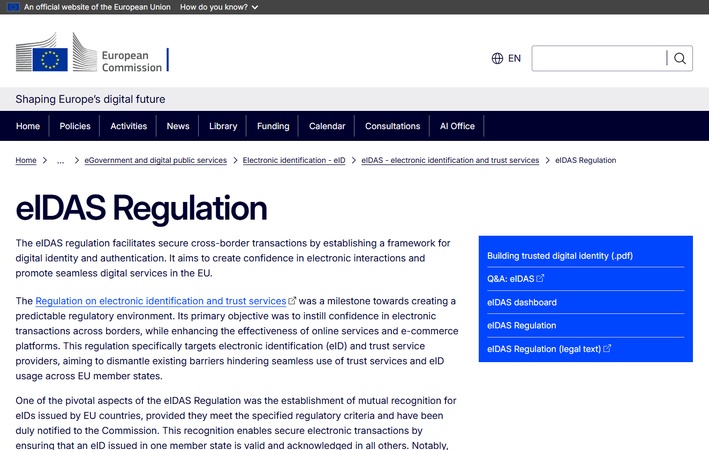
Task: Go to Electronic identification - eID breadcrumb
Action: [294, 160]
